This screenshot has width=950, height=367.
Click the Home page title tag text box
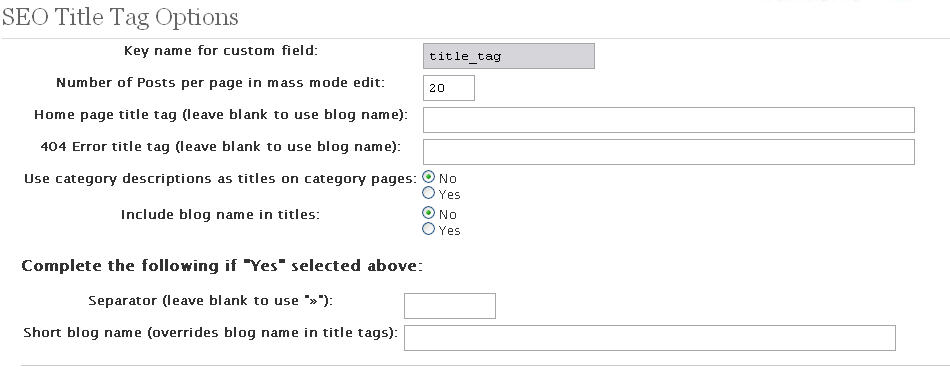668,120
